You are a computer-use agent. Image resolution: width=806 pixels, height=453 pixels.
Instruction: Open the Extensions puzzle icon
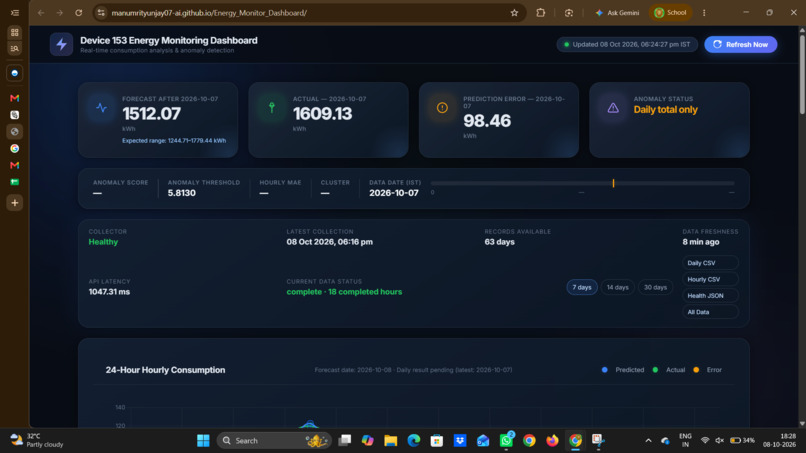click(540, 13)
